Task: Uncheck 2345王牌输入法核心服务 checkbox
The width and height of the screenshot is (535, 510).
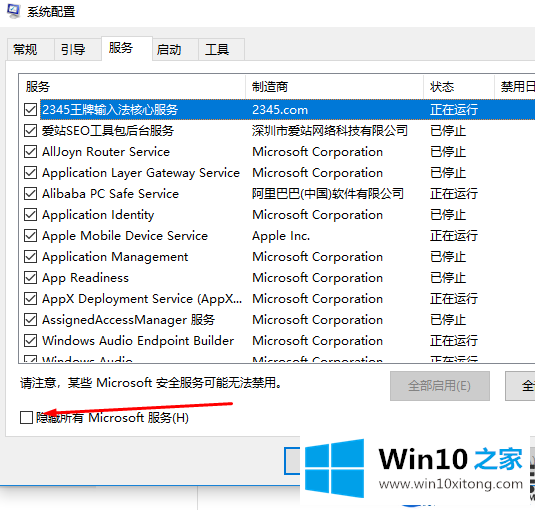Action: [30, 110]
